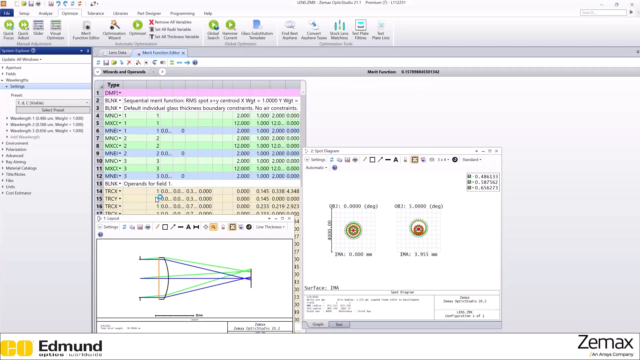Viewport: 640px width, 360px height.
Task: Click the blue right arrow in Merit Function toolbar
Action: point(187,62)
